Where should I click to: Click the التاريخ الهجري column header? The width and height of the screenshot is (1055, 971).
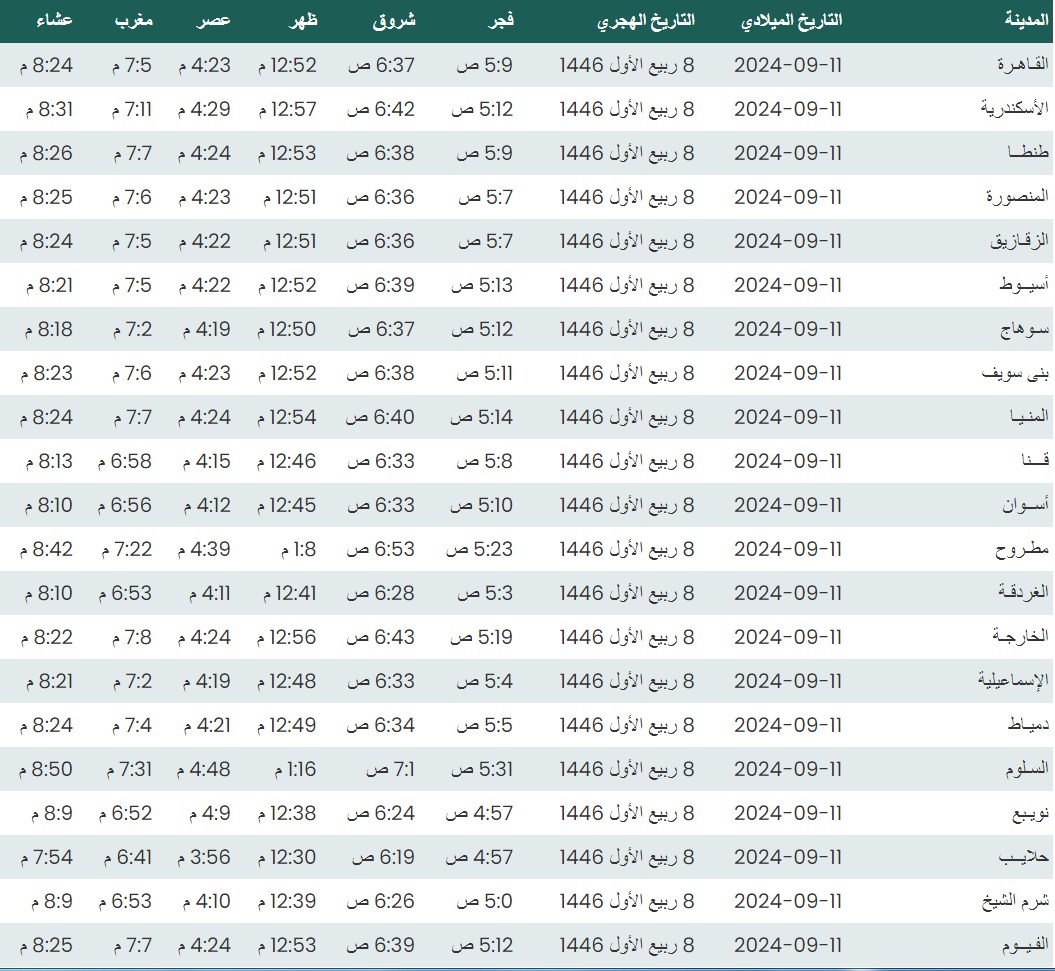click(645, 20)
